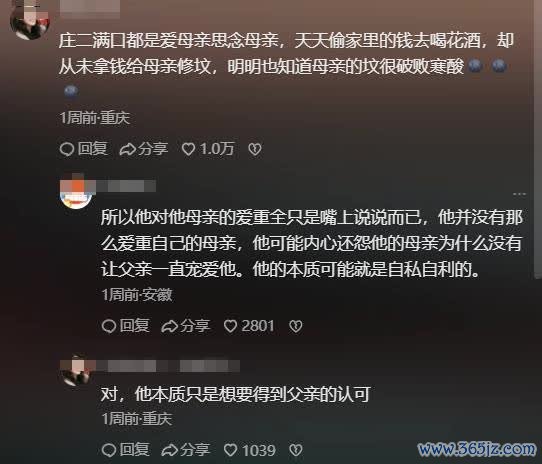The image size is (542, 464).
Task: Like the comment with 1.0万 likes
Action: tap(188, 149)
